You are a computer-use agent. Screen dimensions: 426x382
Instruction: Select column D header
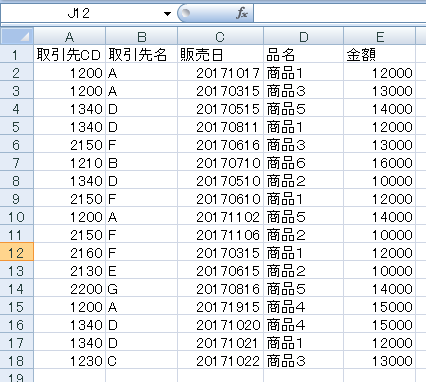[303, 37]
